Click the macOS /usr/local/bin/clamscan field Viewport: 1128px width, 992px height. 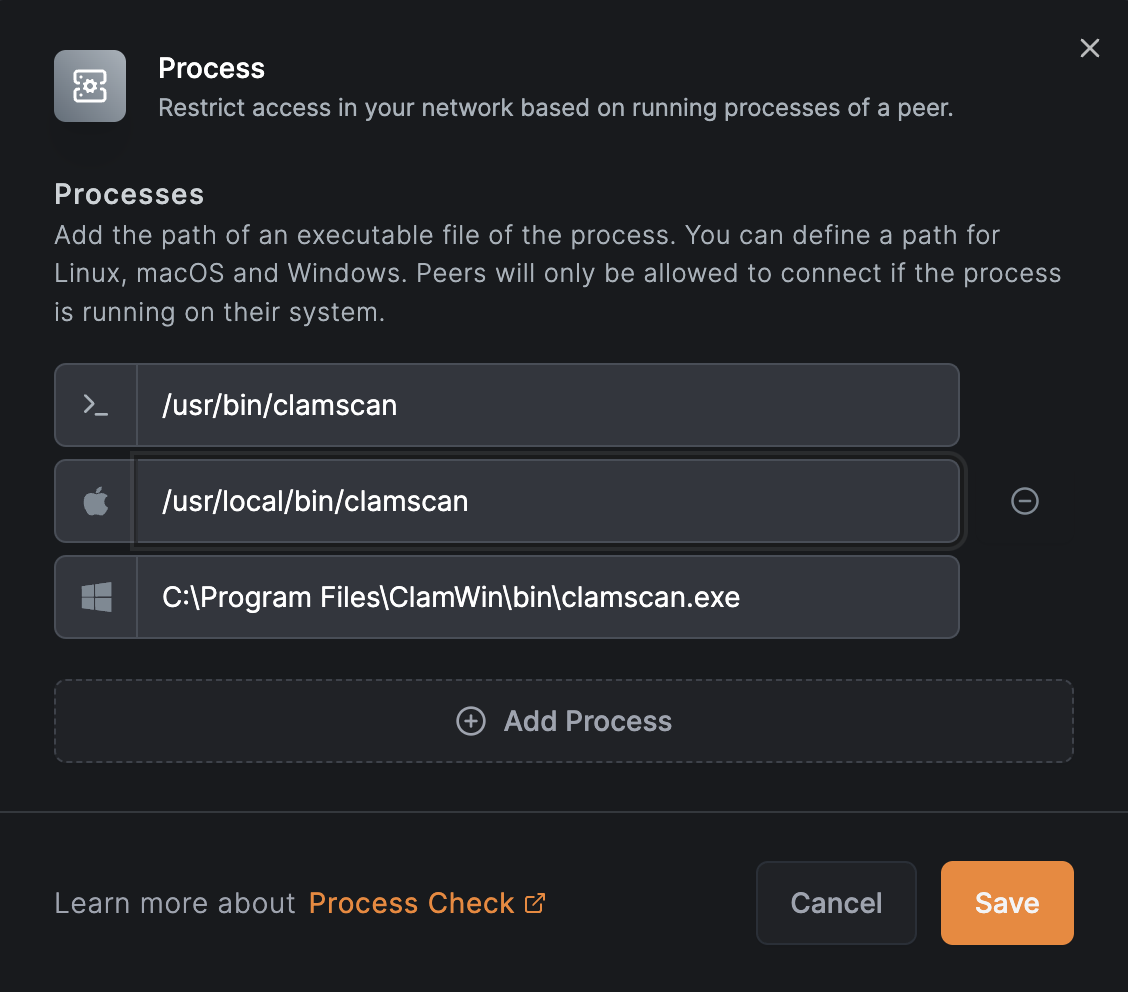550,501
